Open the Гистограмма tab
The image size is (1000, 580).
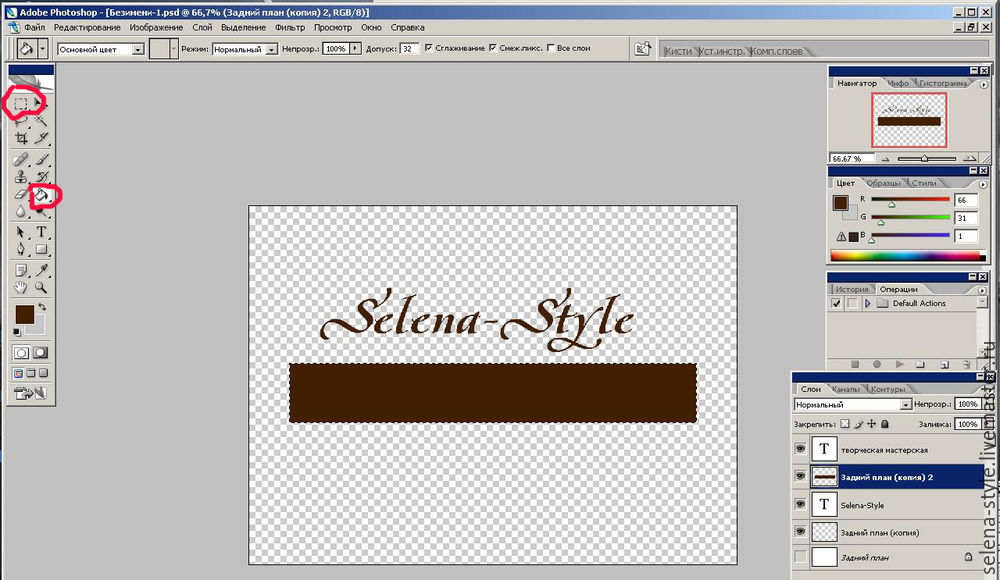[943, 83]
